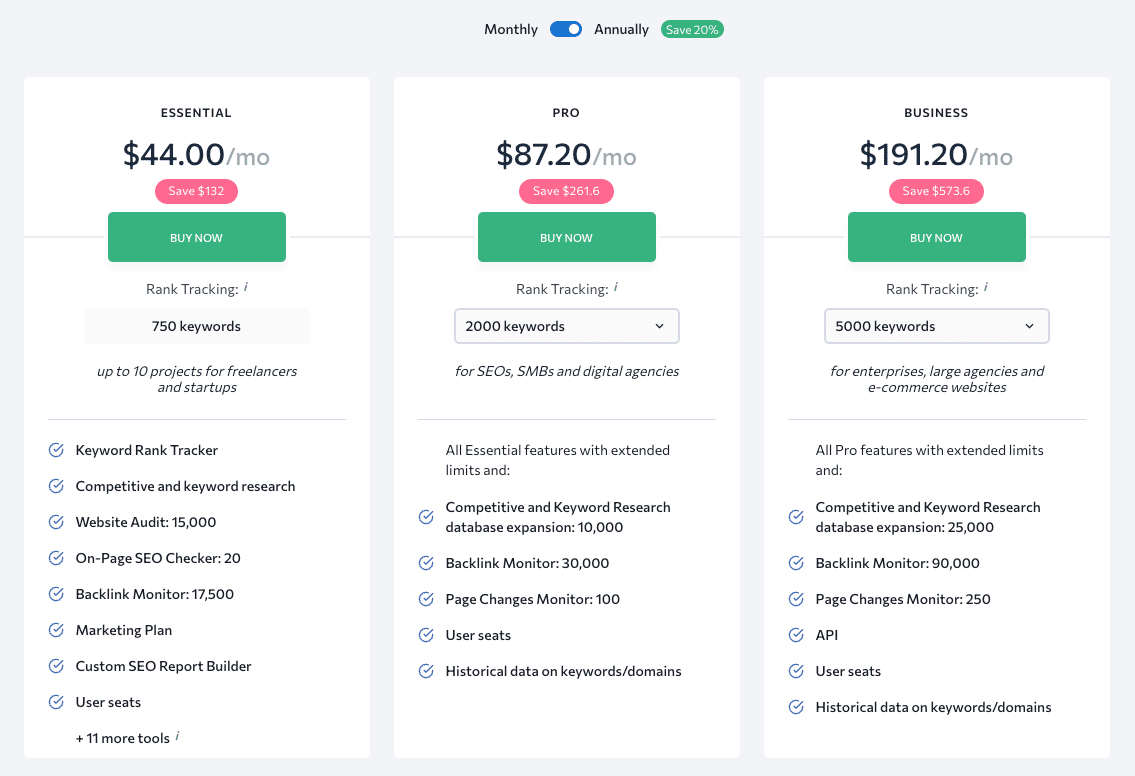Screen dimensions: 1135x776
Task: Click Pro Rank Tracking info icon
Action: [615, 287]
